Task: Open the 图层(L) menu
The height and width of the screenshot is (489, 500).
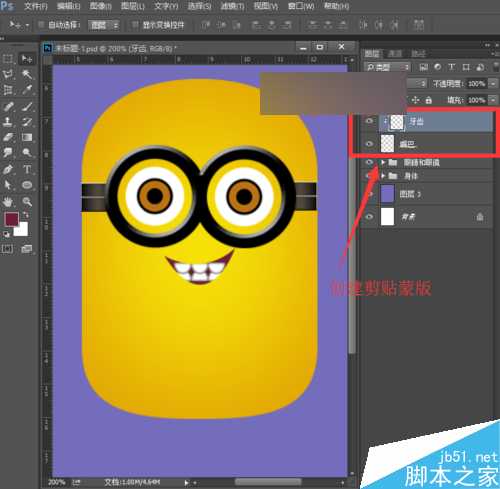Action: coord(133,6)
